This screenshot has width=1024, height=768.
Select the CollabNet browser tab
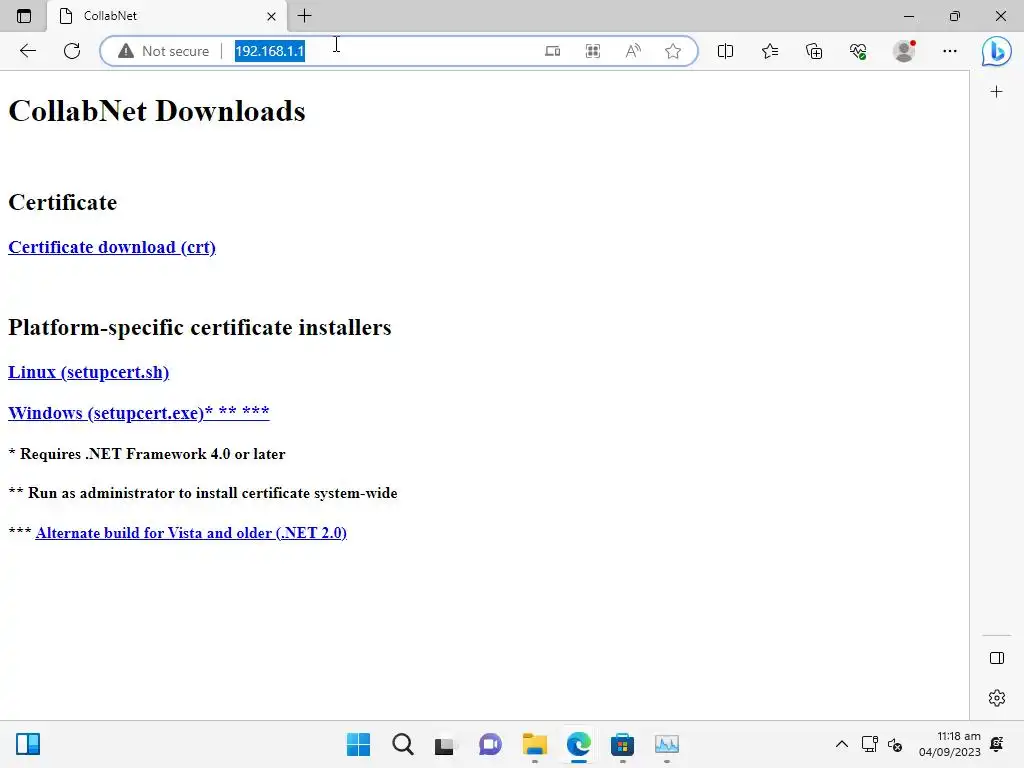167,16
